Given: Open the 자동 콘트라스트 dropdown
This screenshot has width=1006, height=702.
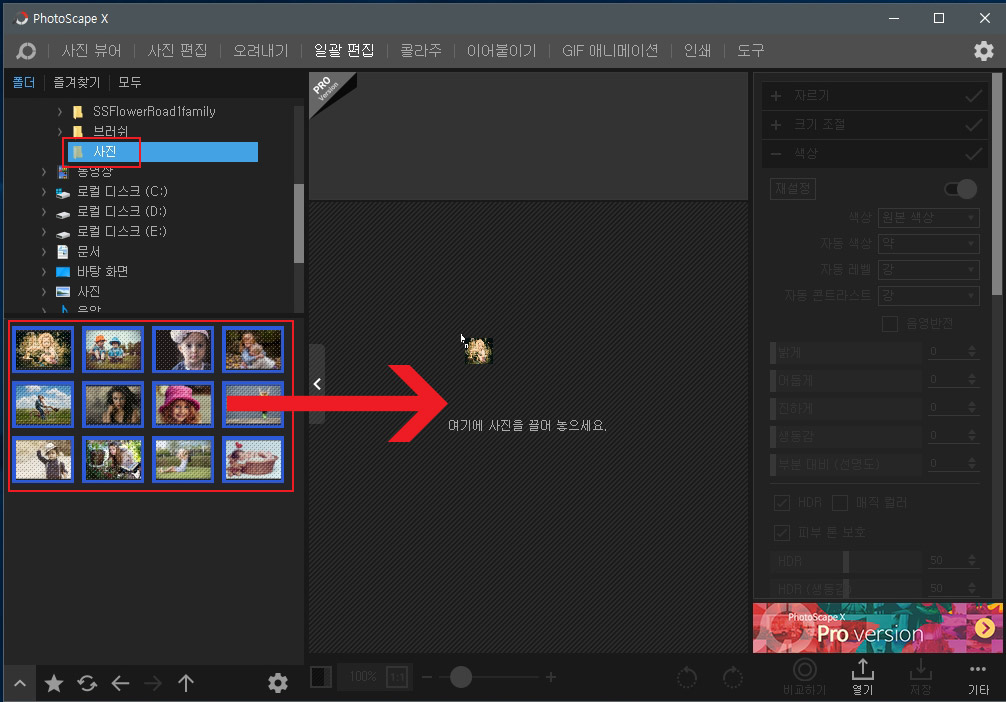Looking at the screenshot, I should [928, 295].
